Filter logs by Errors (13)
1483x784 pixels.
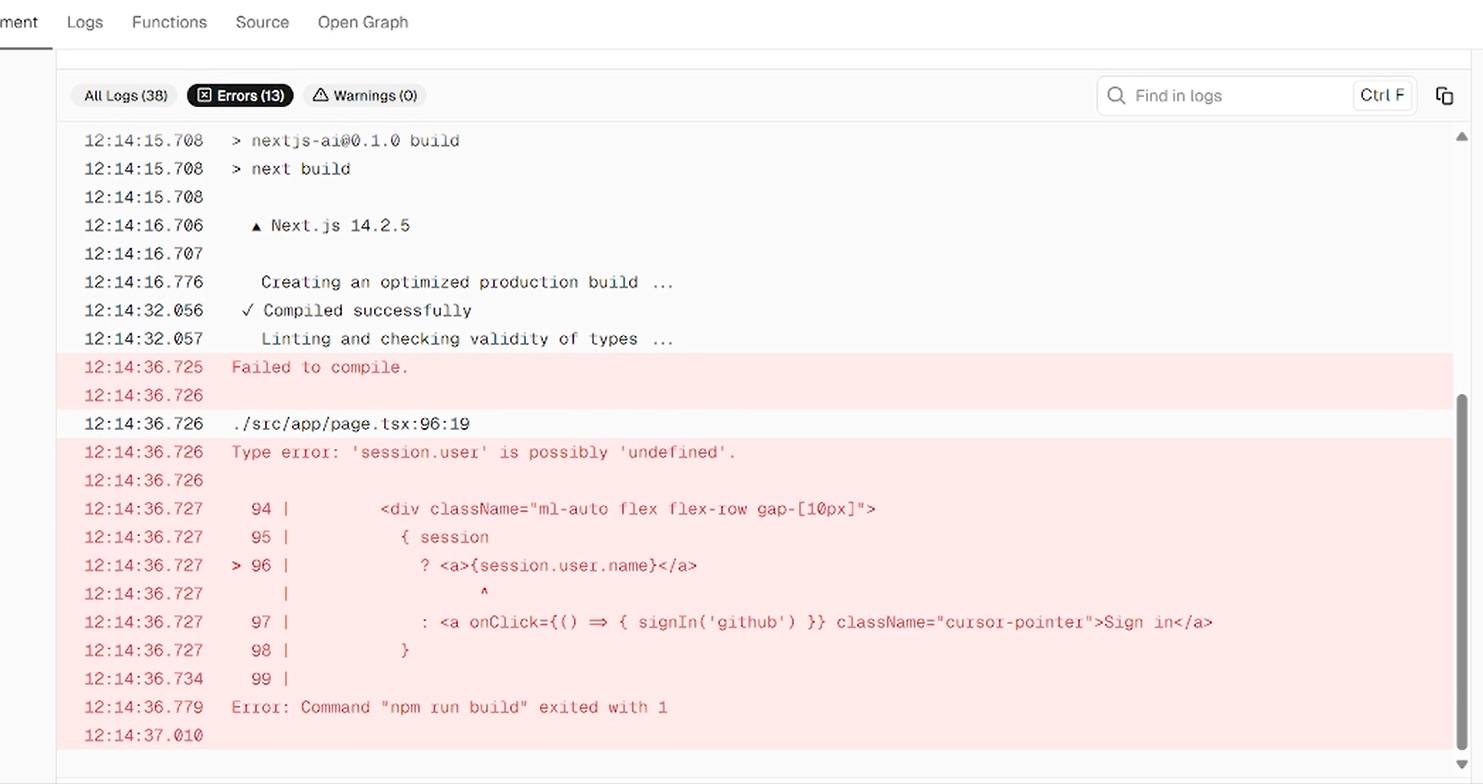coord(240,95)
